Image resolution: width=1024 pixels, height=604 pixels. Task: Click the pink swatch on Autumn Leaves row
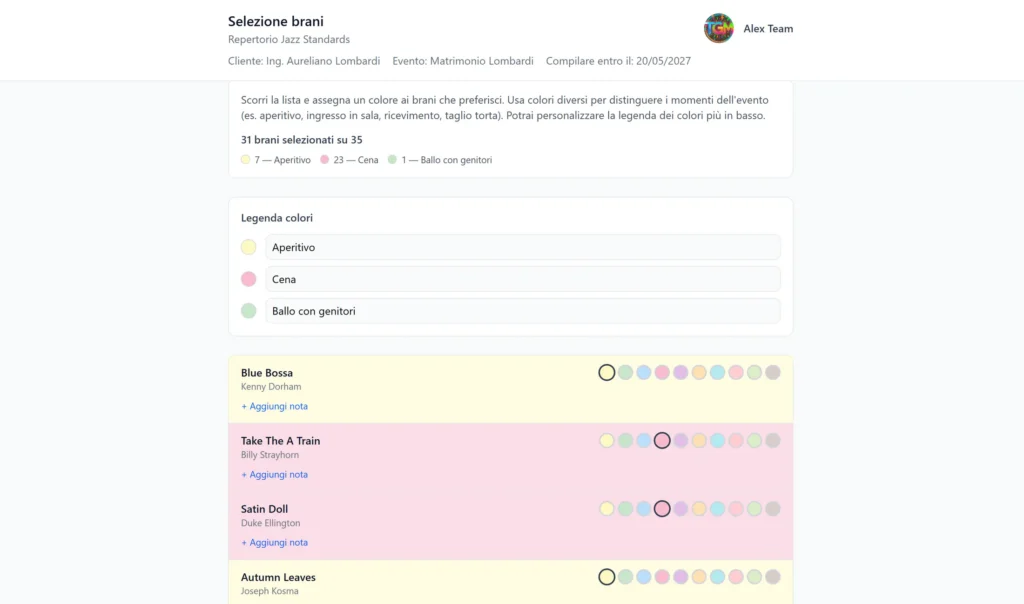(662, 577)
